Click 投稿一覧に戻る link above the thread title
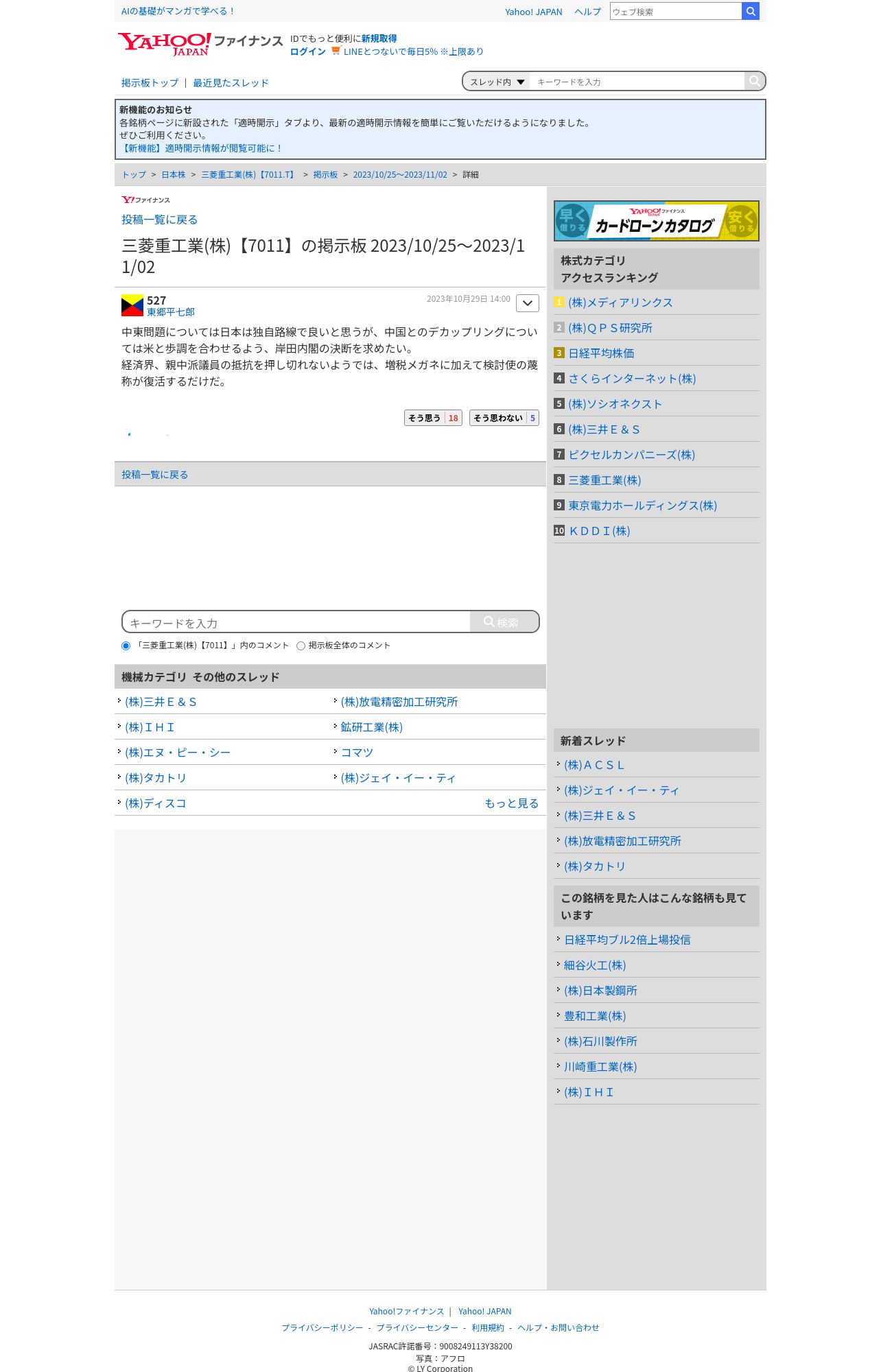881x1372 pixels. point(160,220)
